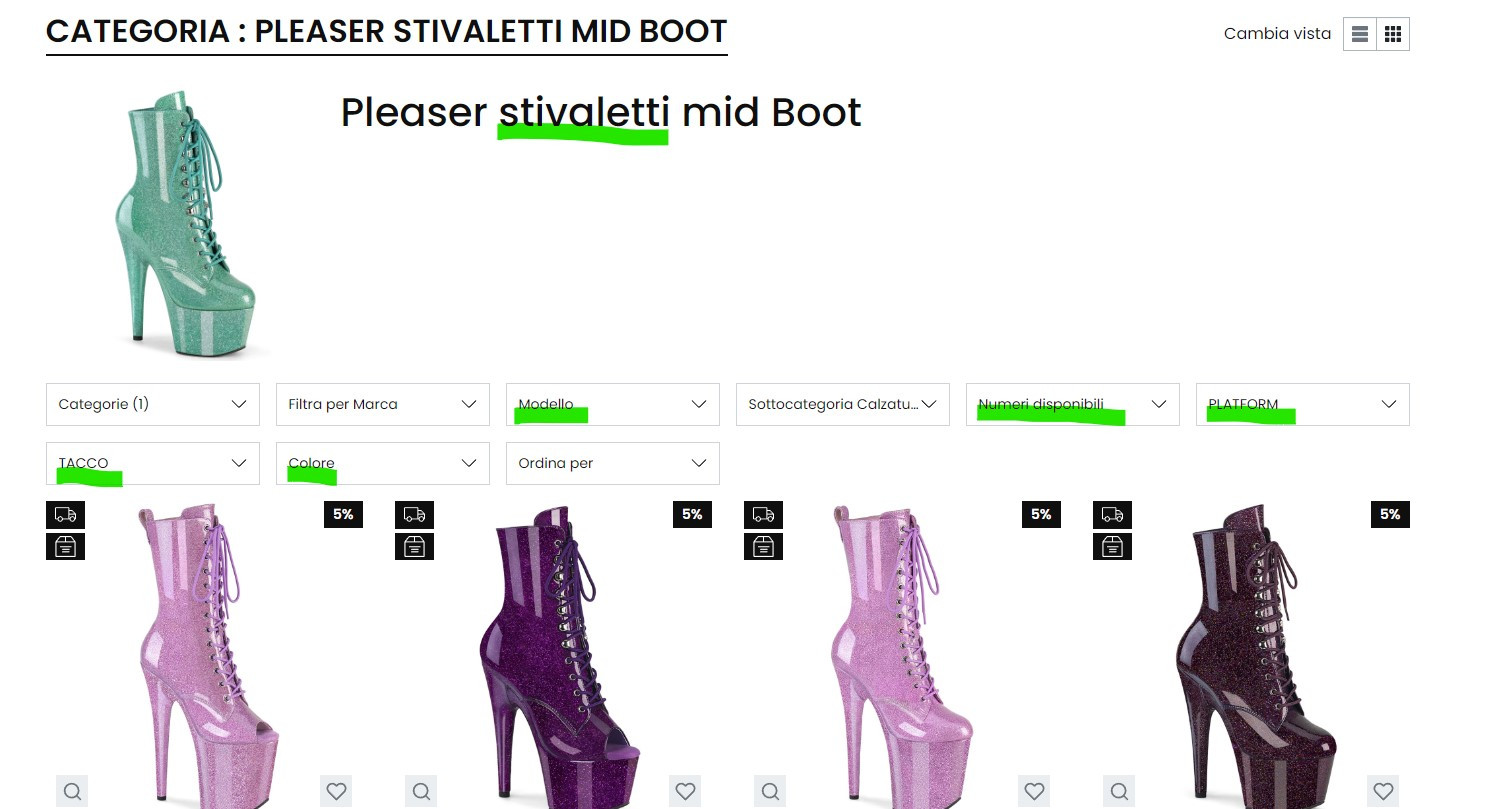This screenshot has width=1505, height=809.
Task: Click quick-view magnifier on first pink boot
Action: point(72,791)
